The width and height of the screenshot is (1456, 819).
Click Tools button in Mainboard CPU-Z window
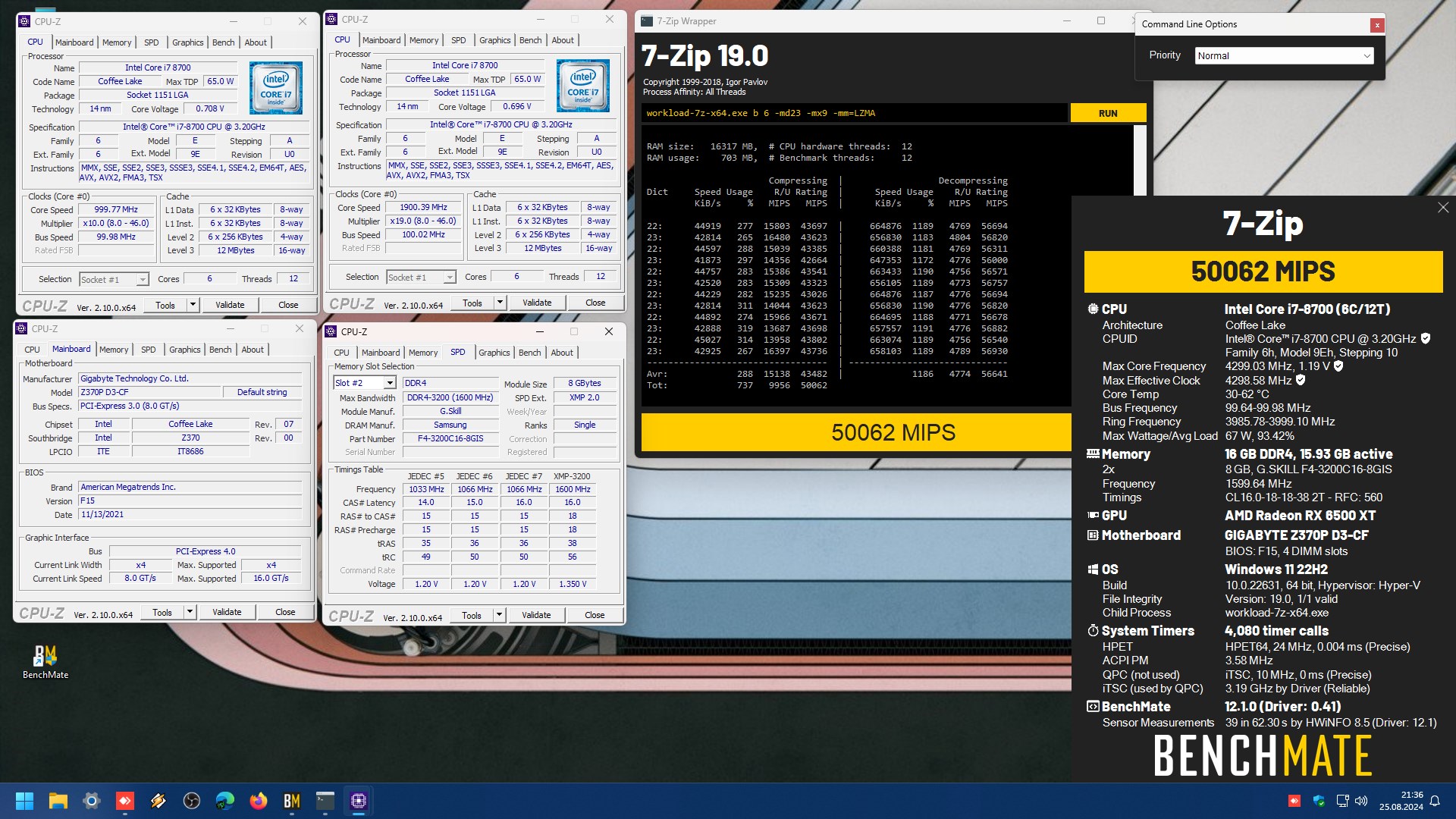[x=162, y=612]
